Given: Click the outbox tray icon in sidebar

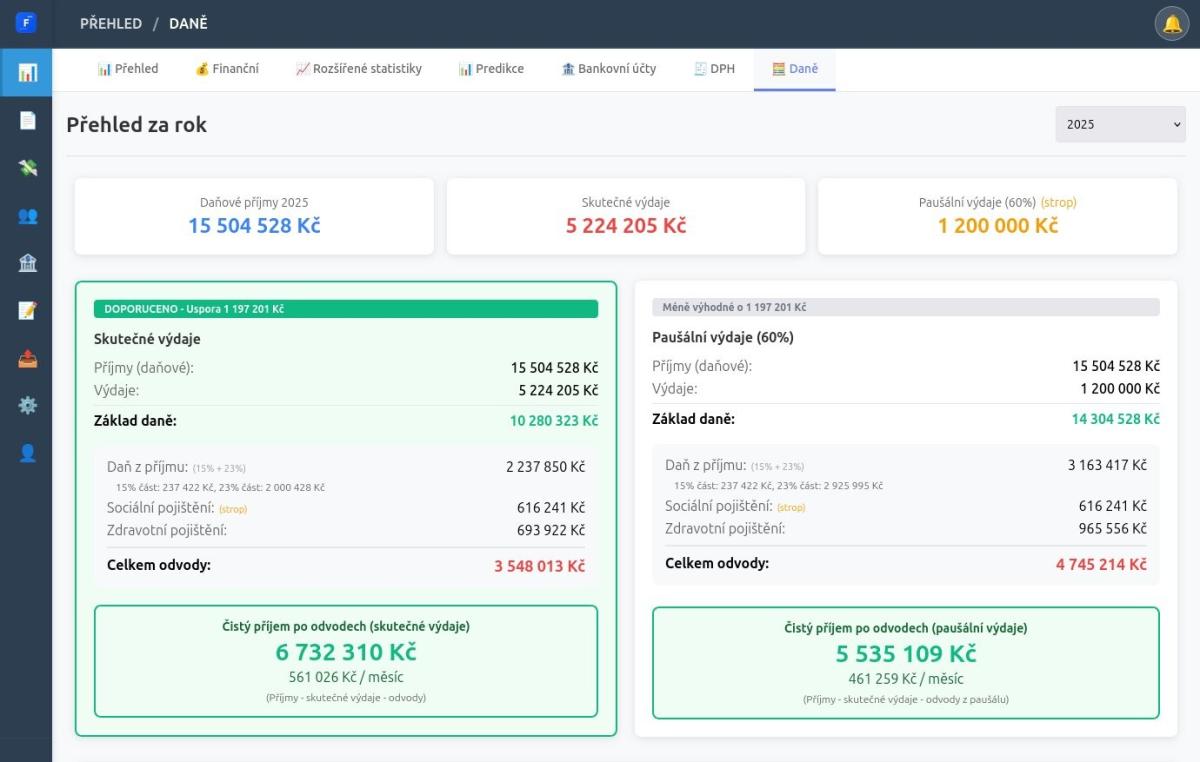Looking at the screenshot, I should coord(27,358).
